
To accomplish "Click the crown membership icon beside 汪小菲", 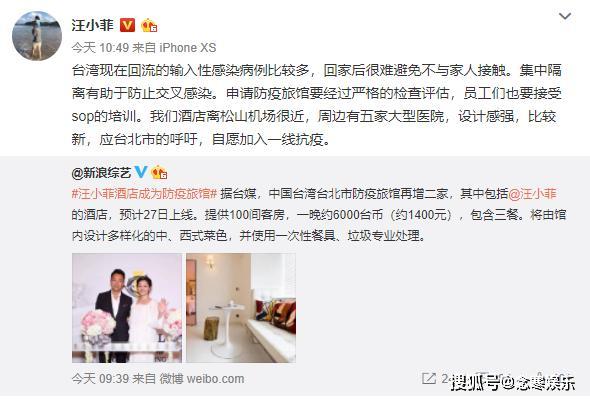I will pyautogui.click(x=149, y=25).
